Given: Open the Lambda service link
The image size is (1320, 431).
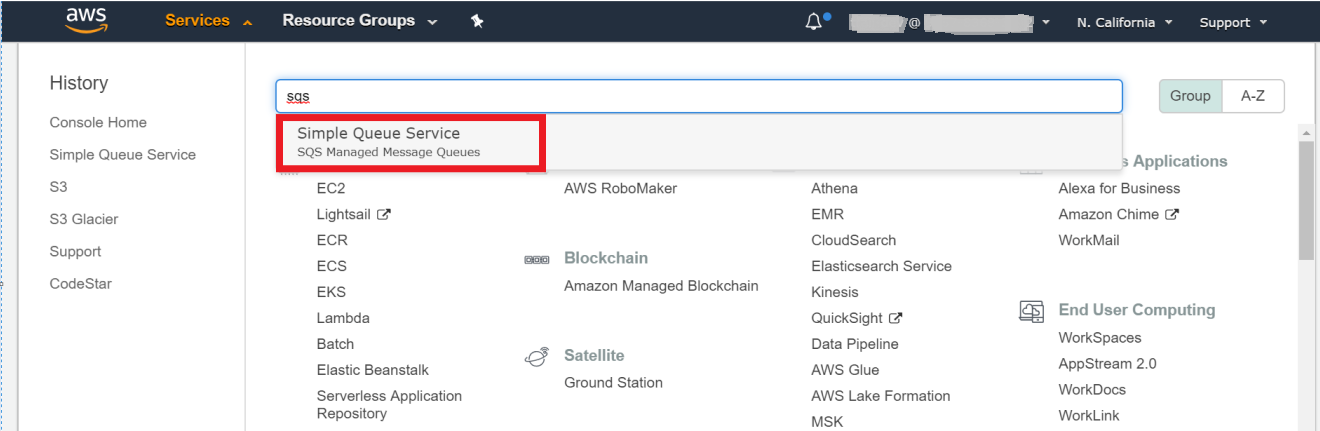Looking at the screenshot, I should (x=343, y=318).
